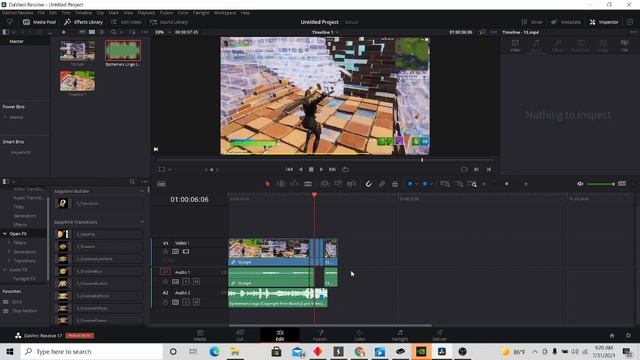
Task: Open the Playback menu
Action: click(146, 13)
